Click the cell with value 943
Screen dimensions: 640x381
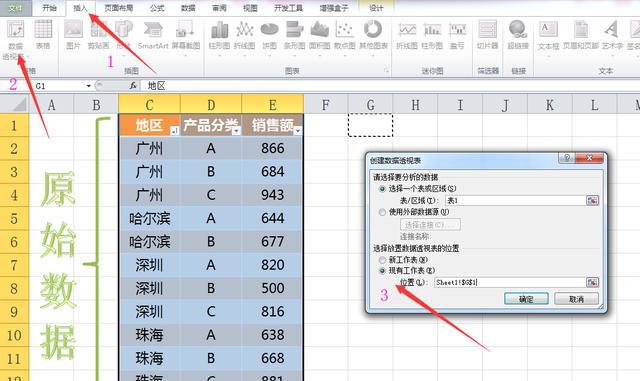(272, 195)
